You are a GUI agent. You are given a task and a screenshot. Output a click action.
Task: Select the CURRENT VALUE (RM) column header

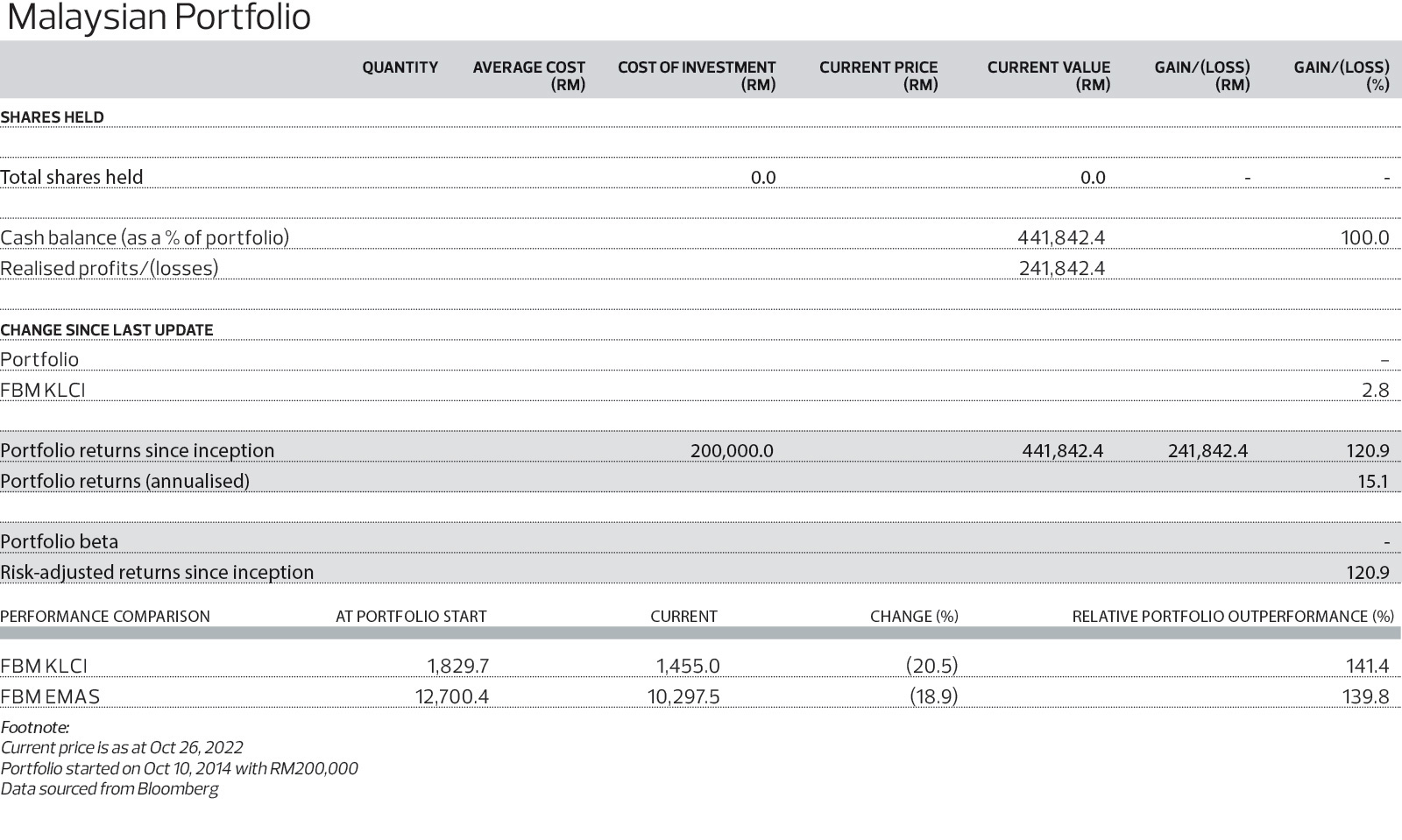[1048, 76]
